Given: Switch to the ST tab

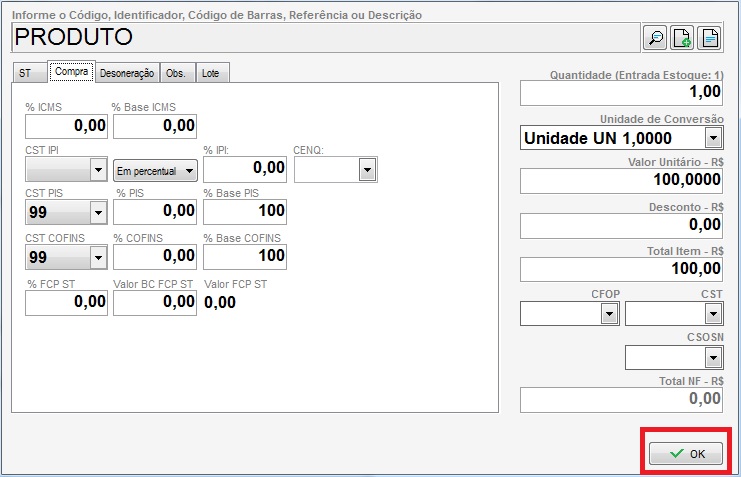Looking at the screenshot, I should point(27,73).
